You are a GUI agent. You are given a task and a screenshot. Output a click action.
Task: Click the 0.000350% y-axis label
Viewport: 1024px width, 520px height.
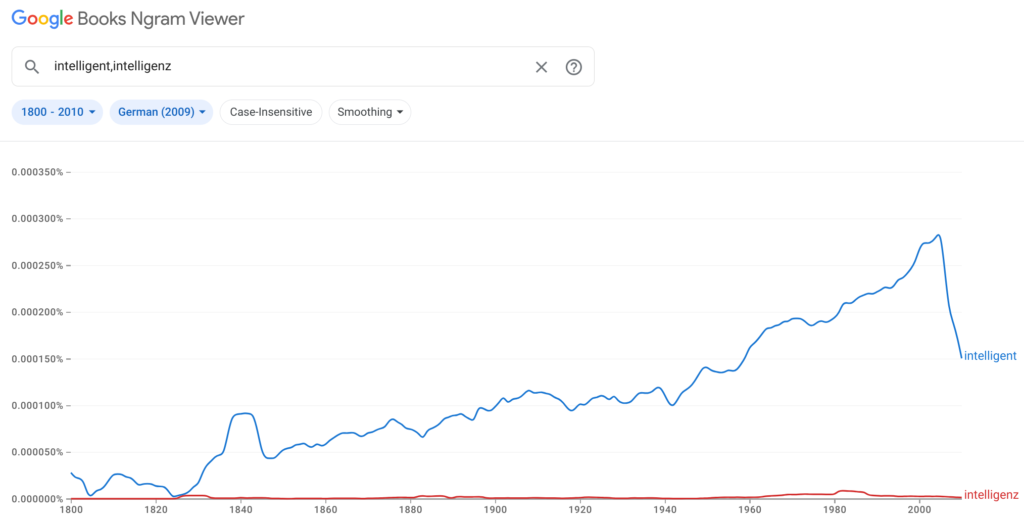coord(37,172)
